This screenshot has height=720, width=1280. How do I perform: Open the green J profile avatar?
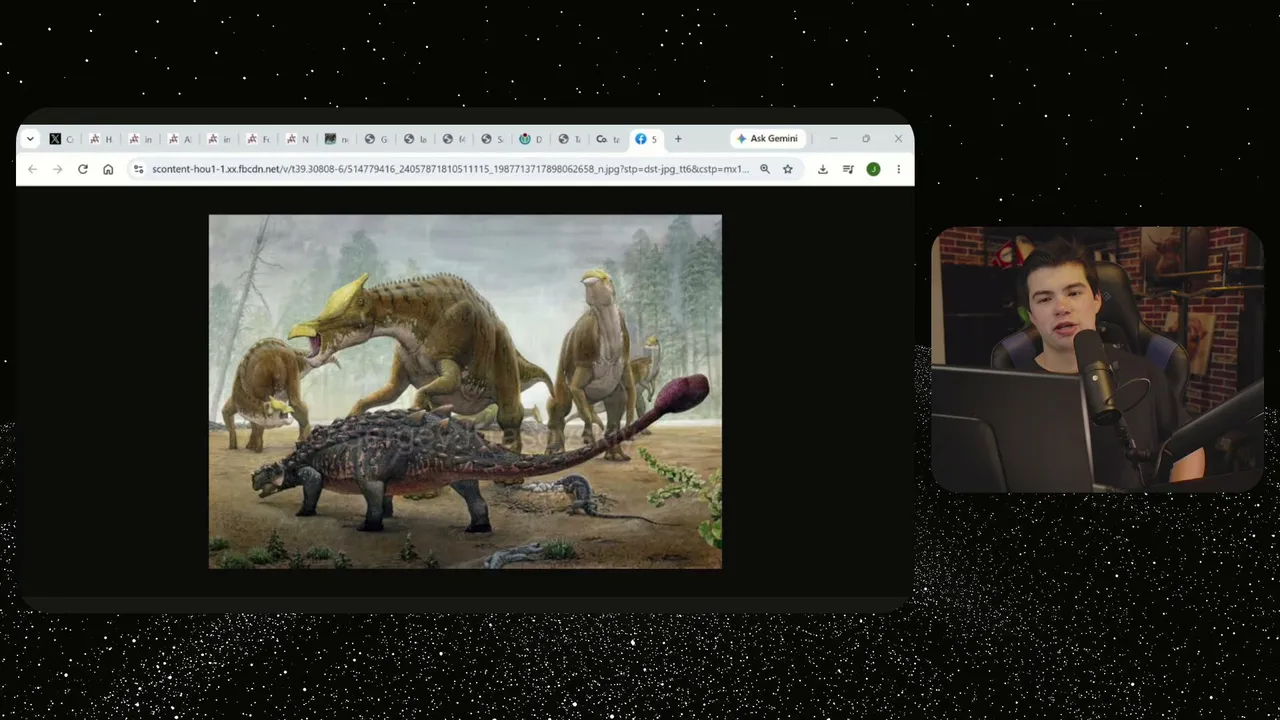[x=873, y=169]
